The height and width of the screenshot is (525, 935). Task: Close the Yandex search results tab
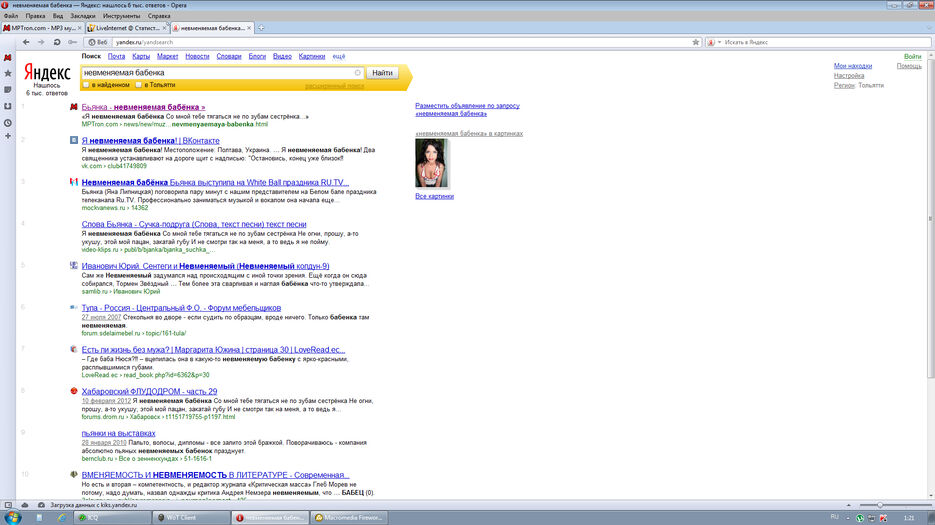tap(249, 28)
